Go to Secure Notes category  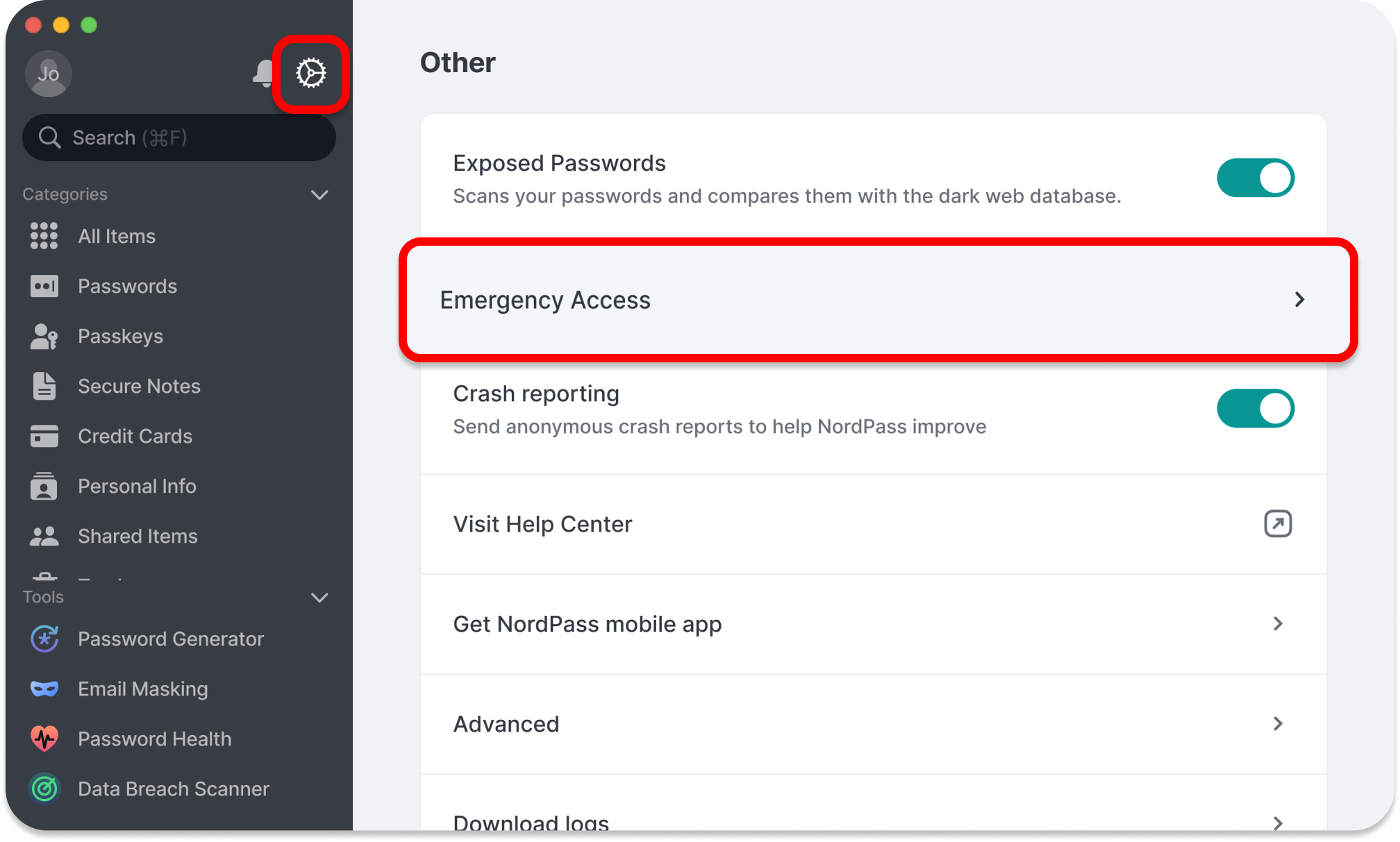[x=139, y=386]
